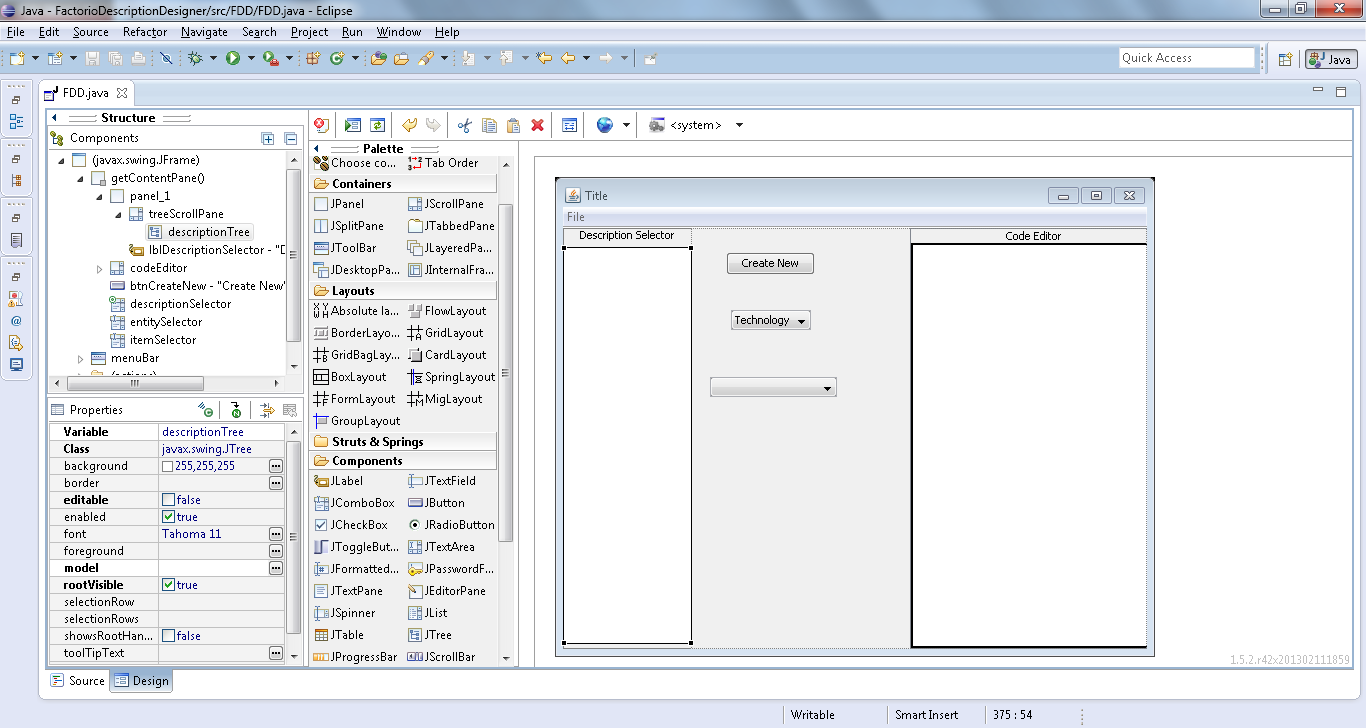1366x728 pixels.
Task: Open the background property editor ellipsis
Action: click(276, 466)
